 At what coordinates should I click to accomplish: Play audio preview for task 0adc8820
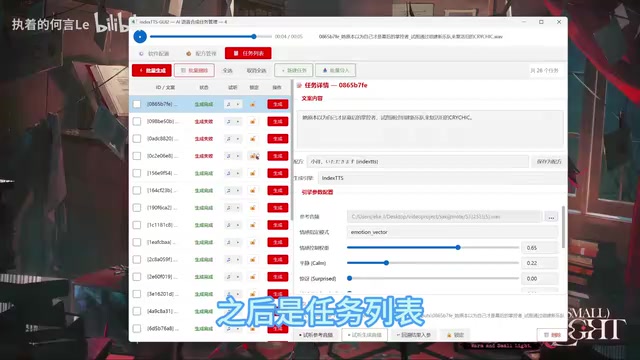coord(229,139)
